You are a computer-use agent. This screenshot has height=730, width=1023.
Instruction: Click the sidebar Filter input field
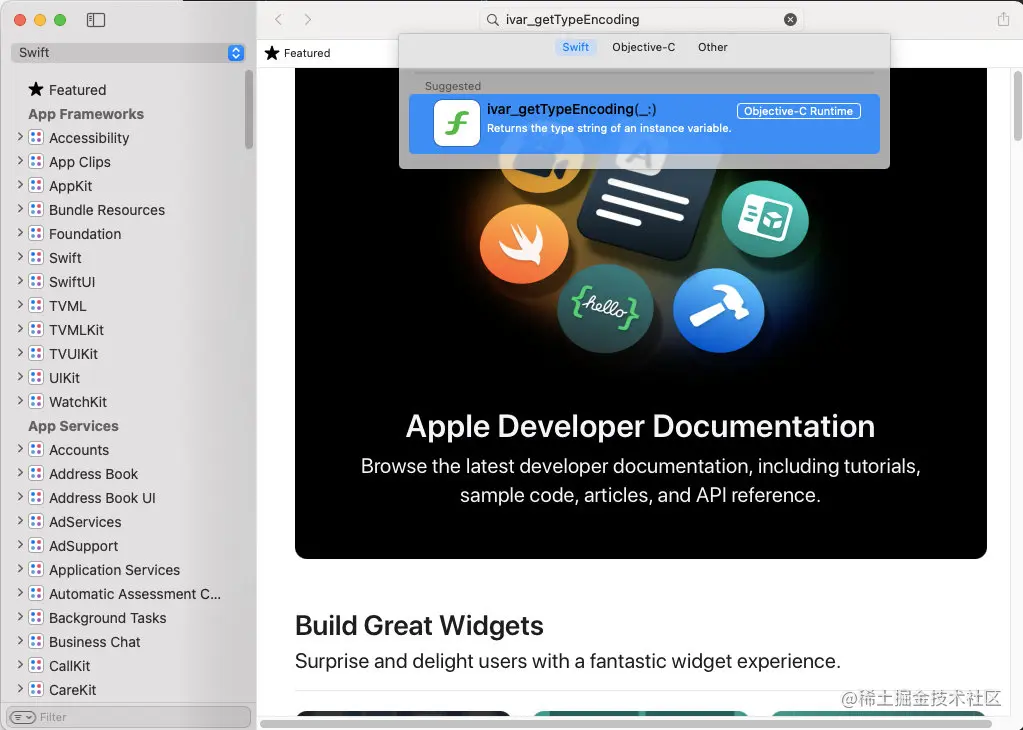pyautogui.click(x=129, y=717)
